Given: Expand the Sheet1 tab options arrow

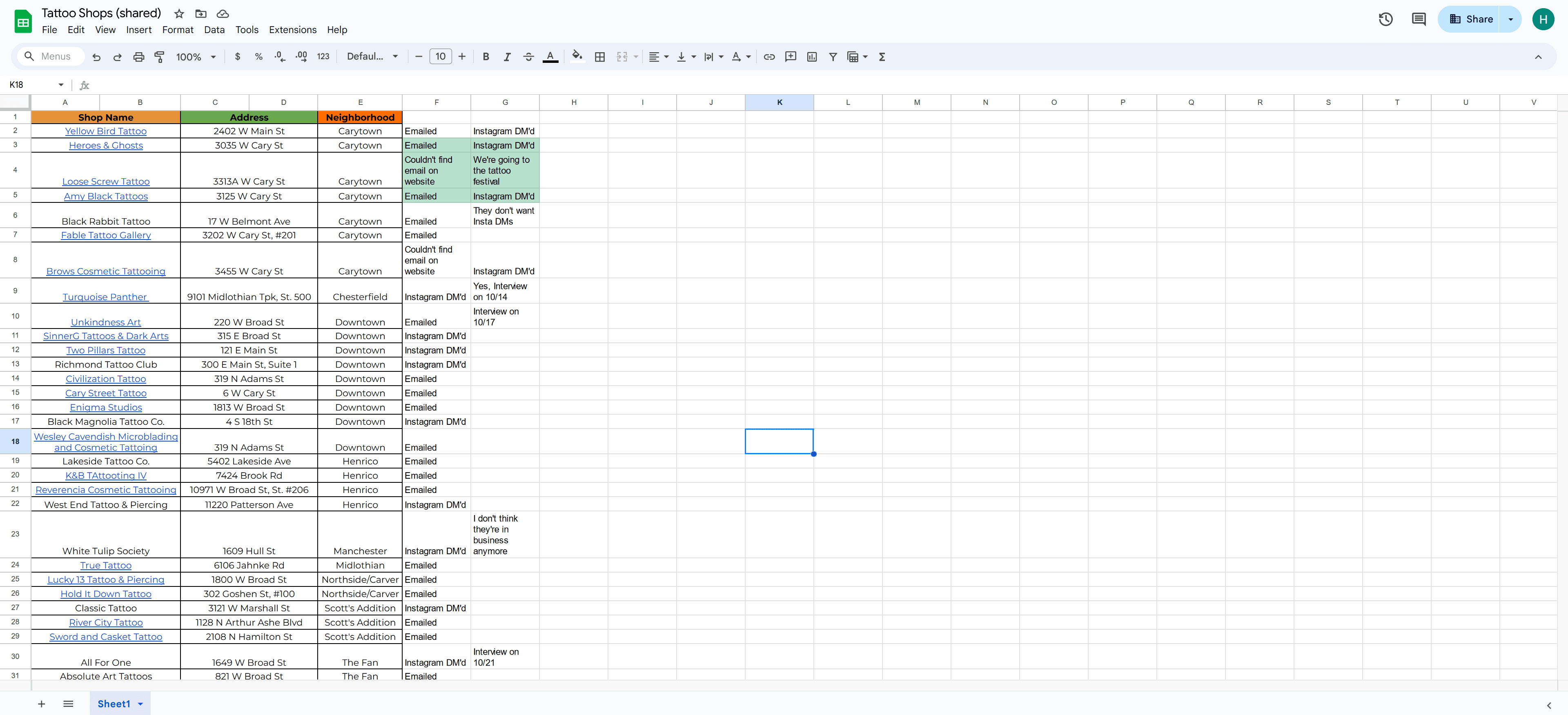Looking at the screenshot, I should [140, 704].
